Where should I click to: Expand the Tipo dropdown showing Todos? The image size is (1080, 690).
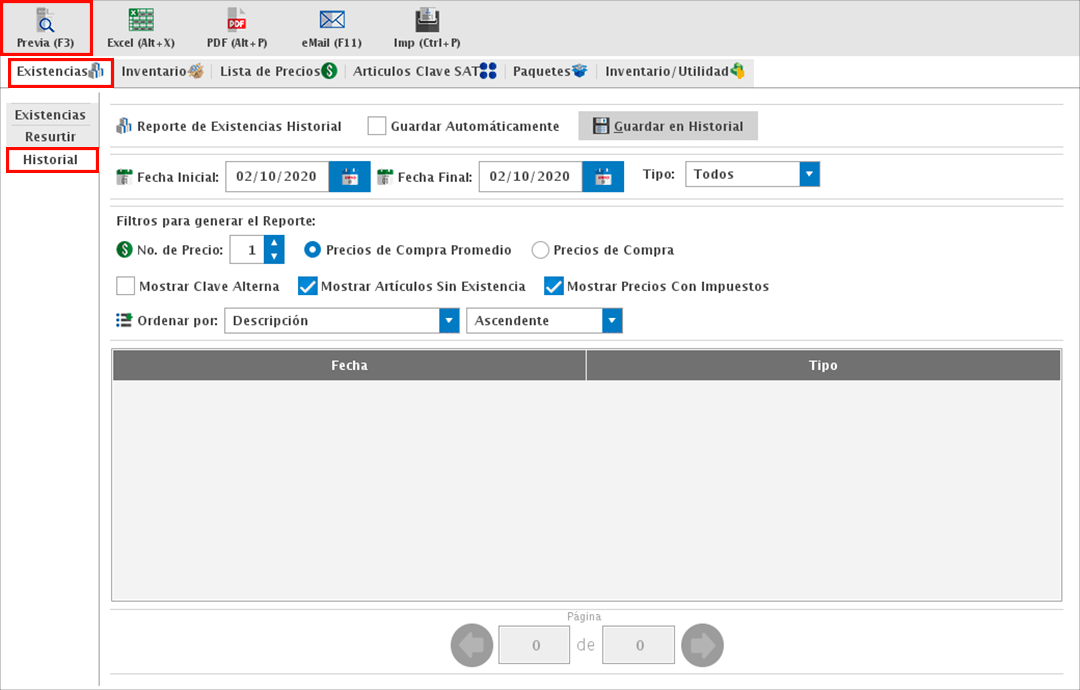[x=810, y=174]
